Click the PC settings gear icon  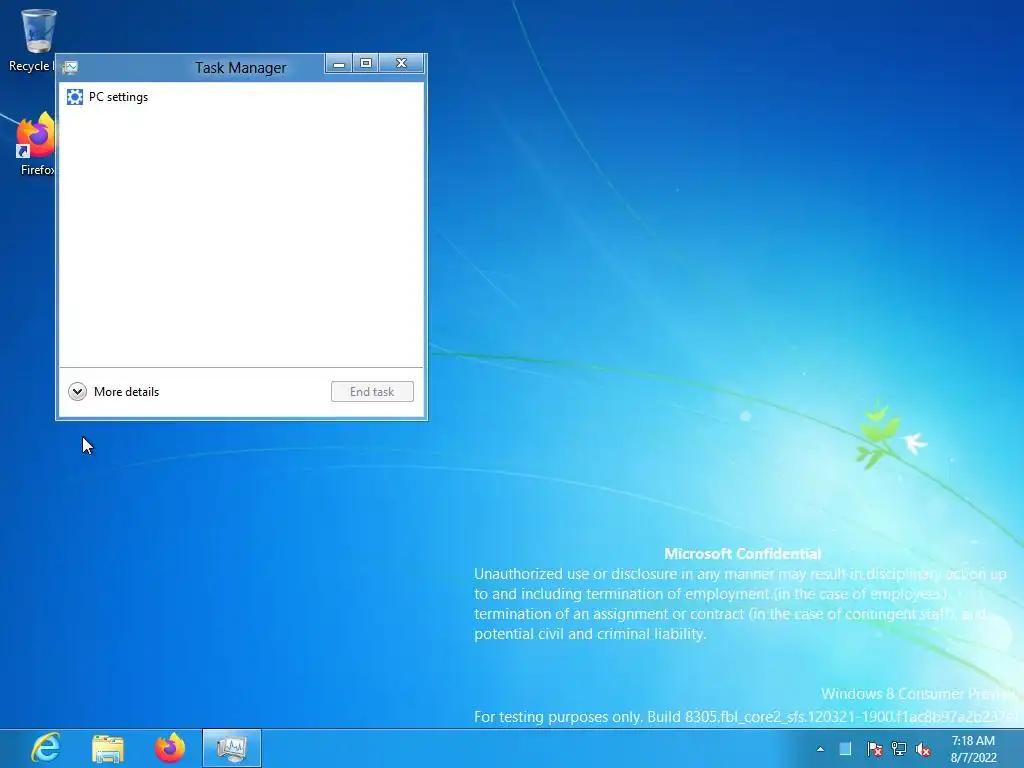click(x=75, y=97)
